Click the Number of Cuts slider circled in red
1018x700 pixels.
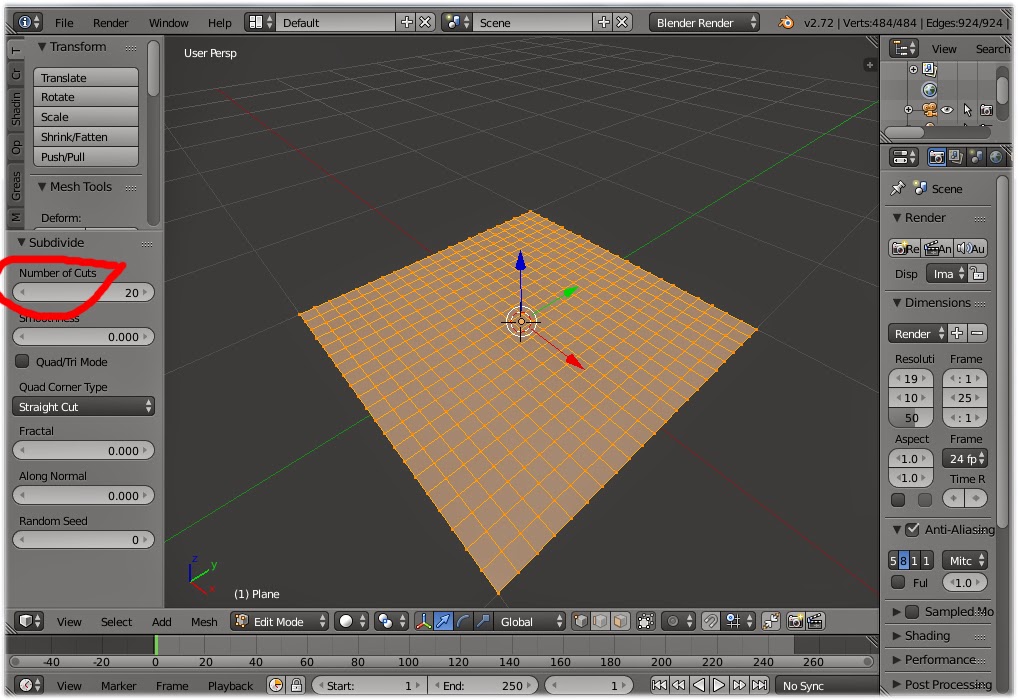point(83,292)
